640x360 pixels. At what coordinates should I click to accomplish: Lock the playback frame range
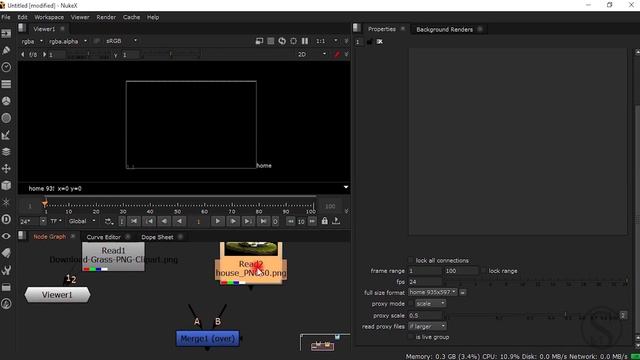click(324, 221)
